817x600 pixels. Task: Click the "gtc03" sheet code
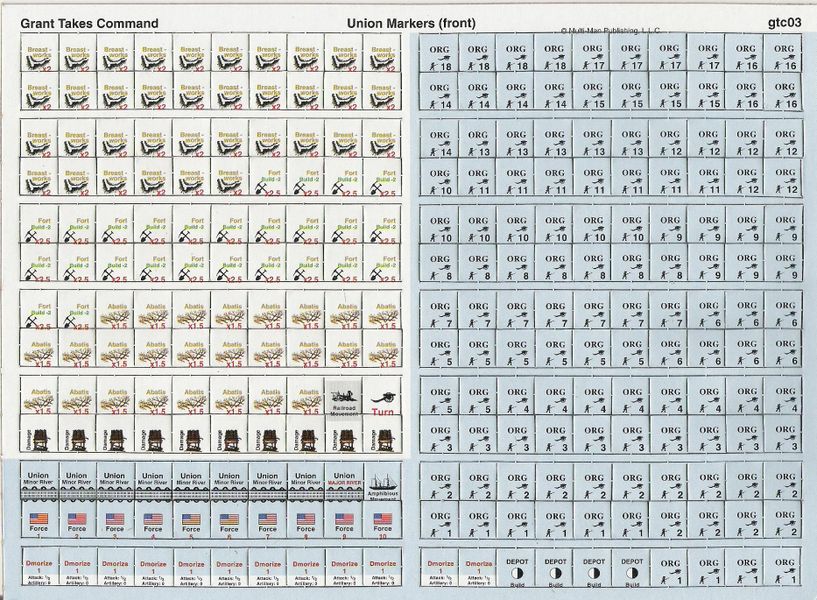pyautogui.click(x=784, y=23)
